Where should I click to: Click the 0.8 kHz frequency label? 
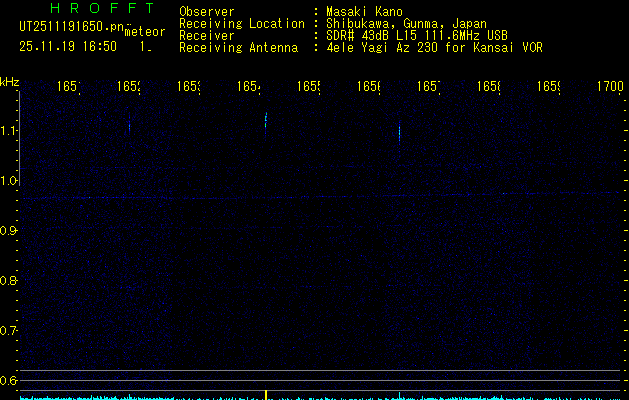[9, 280]
